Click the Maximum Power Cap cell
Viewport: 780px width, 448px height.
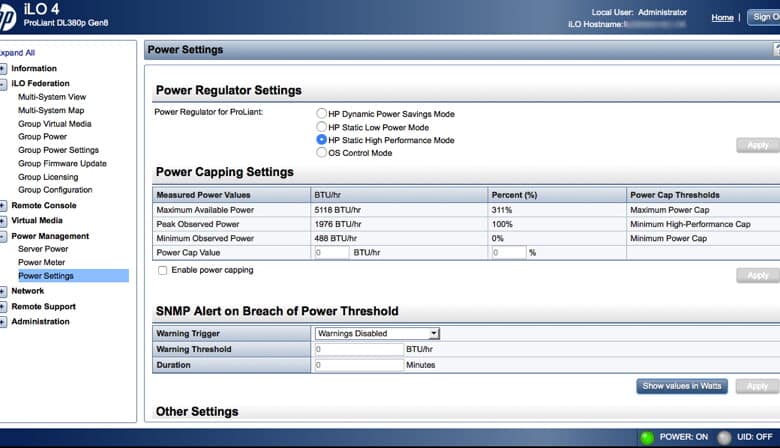click(670, 210)
